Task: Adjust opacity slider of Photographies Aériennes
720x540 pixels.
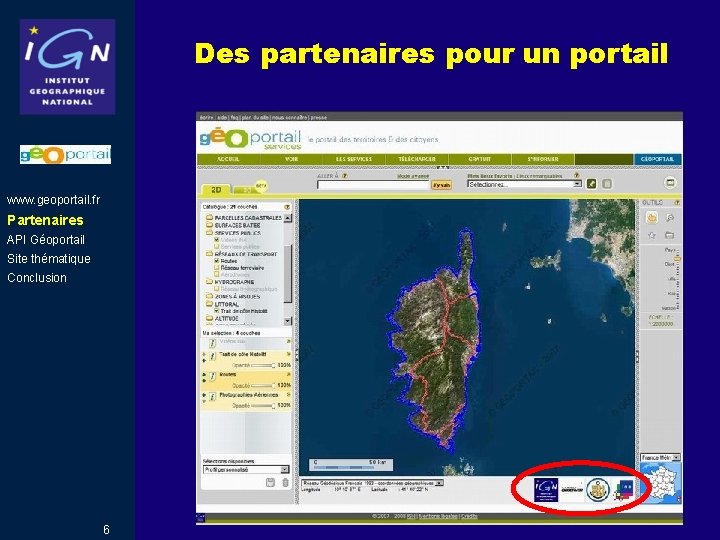Action: (263, 405)
